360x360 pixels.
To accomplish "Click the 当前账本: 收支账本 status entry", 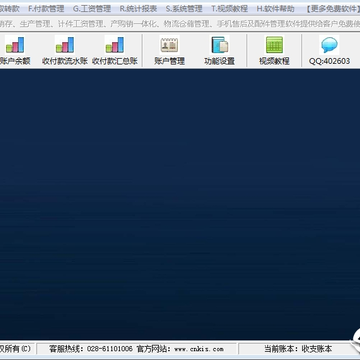I will (x=298, y=349).
